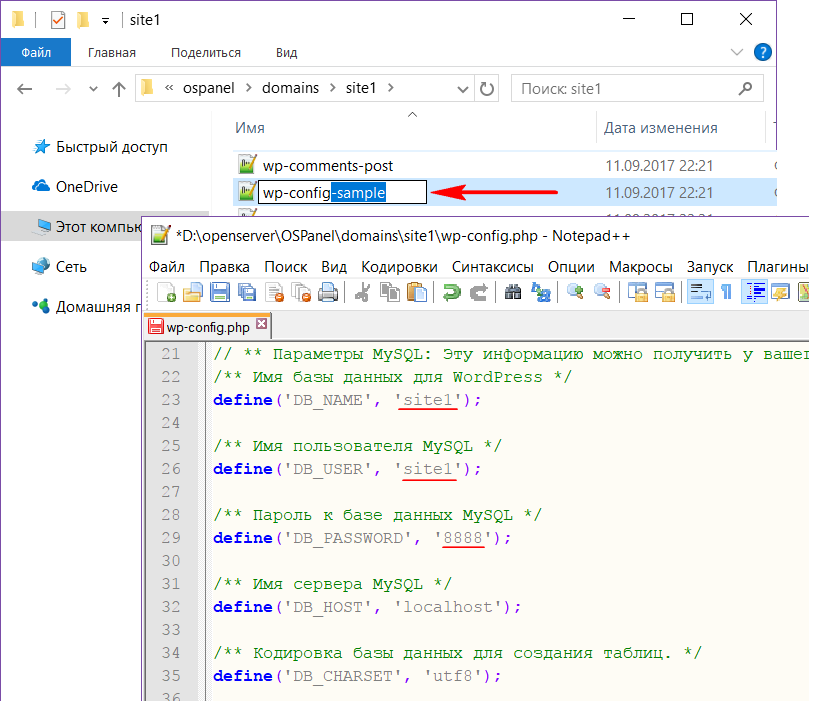Screen dimensions: 814x701
Task: Save the file using the floppy disk icon
Action: pos(220,292)
